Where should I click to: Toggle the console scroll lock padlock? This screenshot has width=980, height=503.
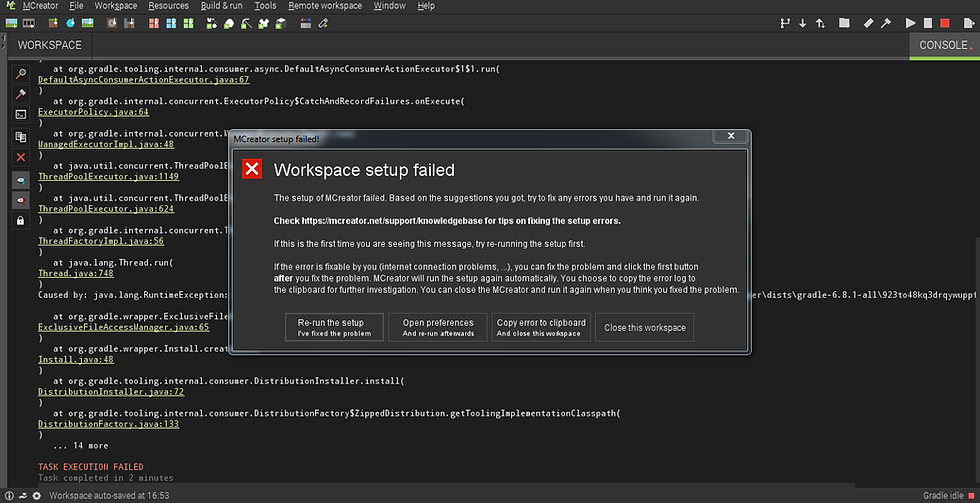[x=20, y=220]
